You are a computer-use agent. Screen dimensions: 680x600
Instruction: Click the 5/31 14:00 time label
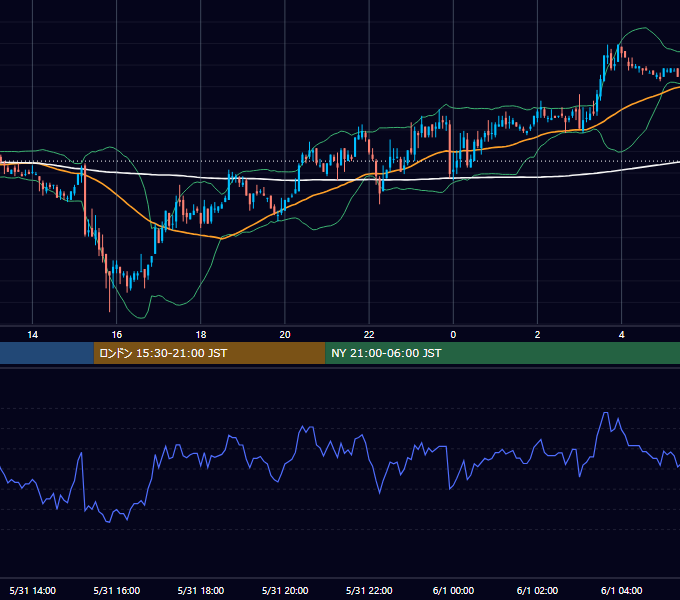33,590
